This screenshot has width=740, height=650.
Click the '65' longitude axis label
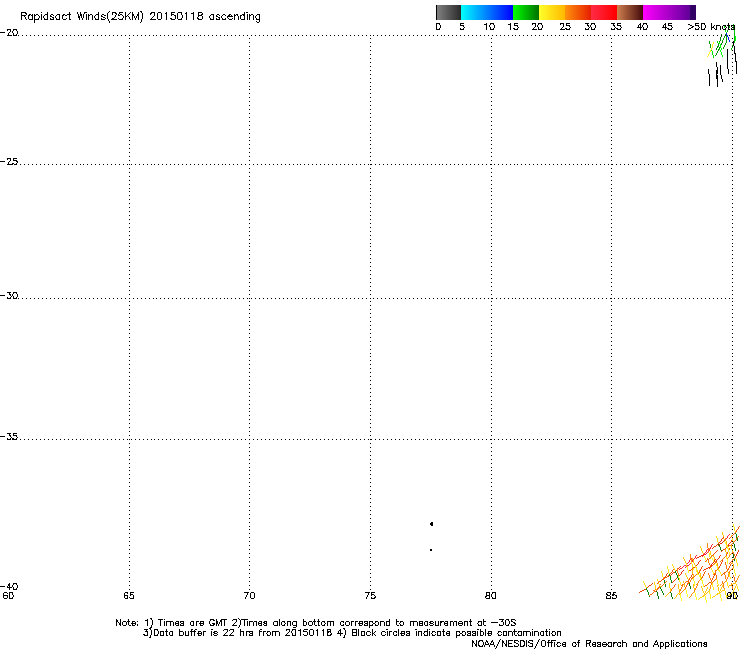tap(129, 596)
